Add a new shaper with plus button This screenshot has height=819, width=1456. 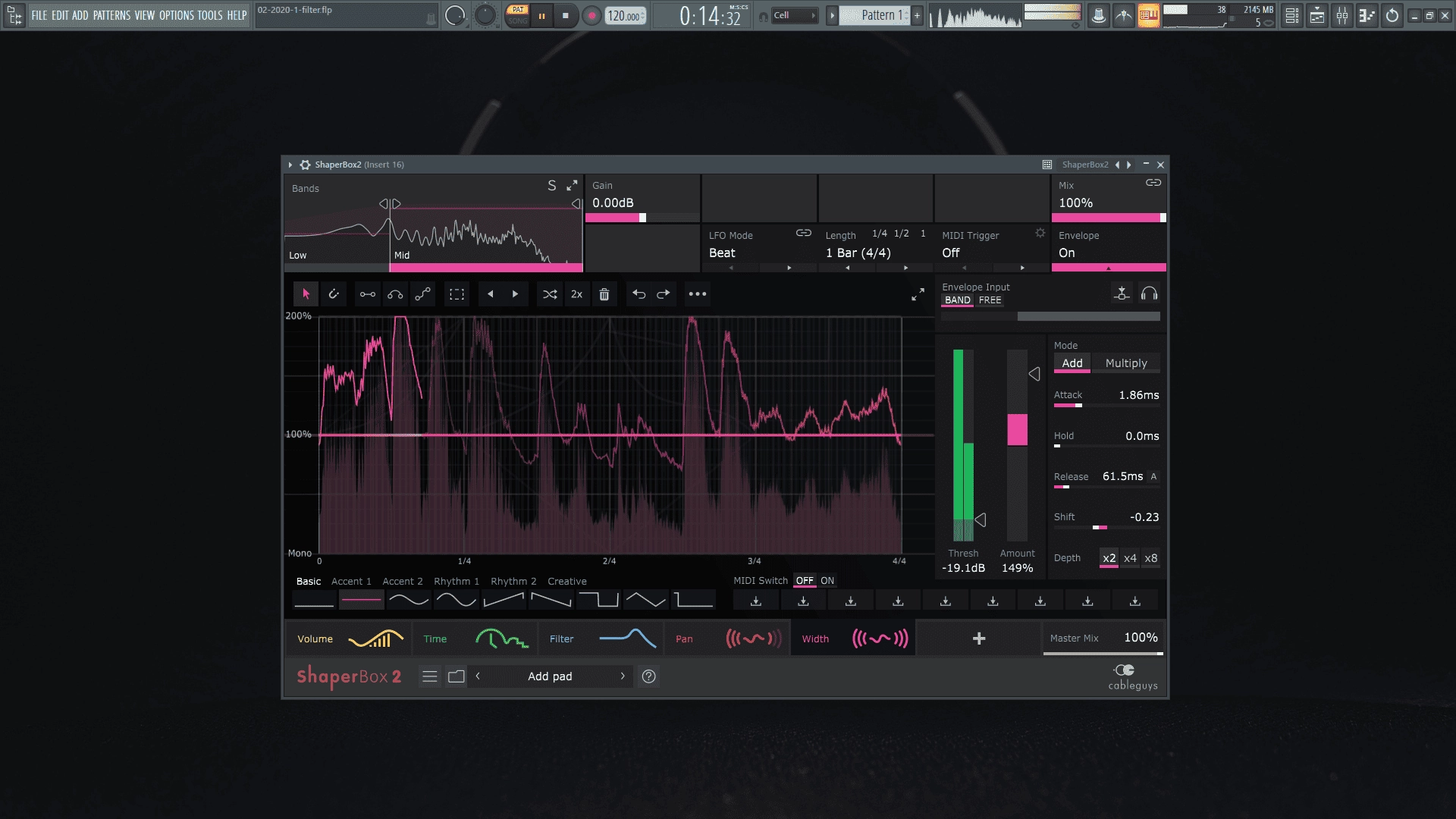[979, 639]
